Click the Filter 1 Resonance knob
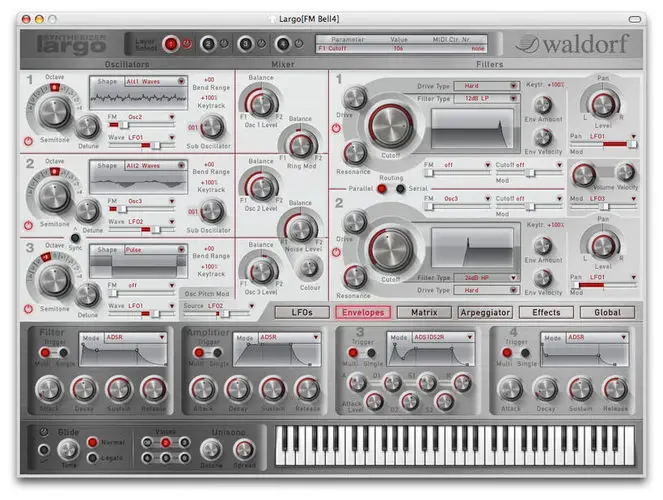The height and width of the screenshot is (500, 663). [355, 153]
